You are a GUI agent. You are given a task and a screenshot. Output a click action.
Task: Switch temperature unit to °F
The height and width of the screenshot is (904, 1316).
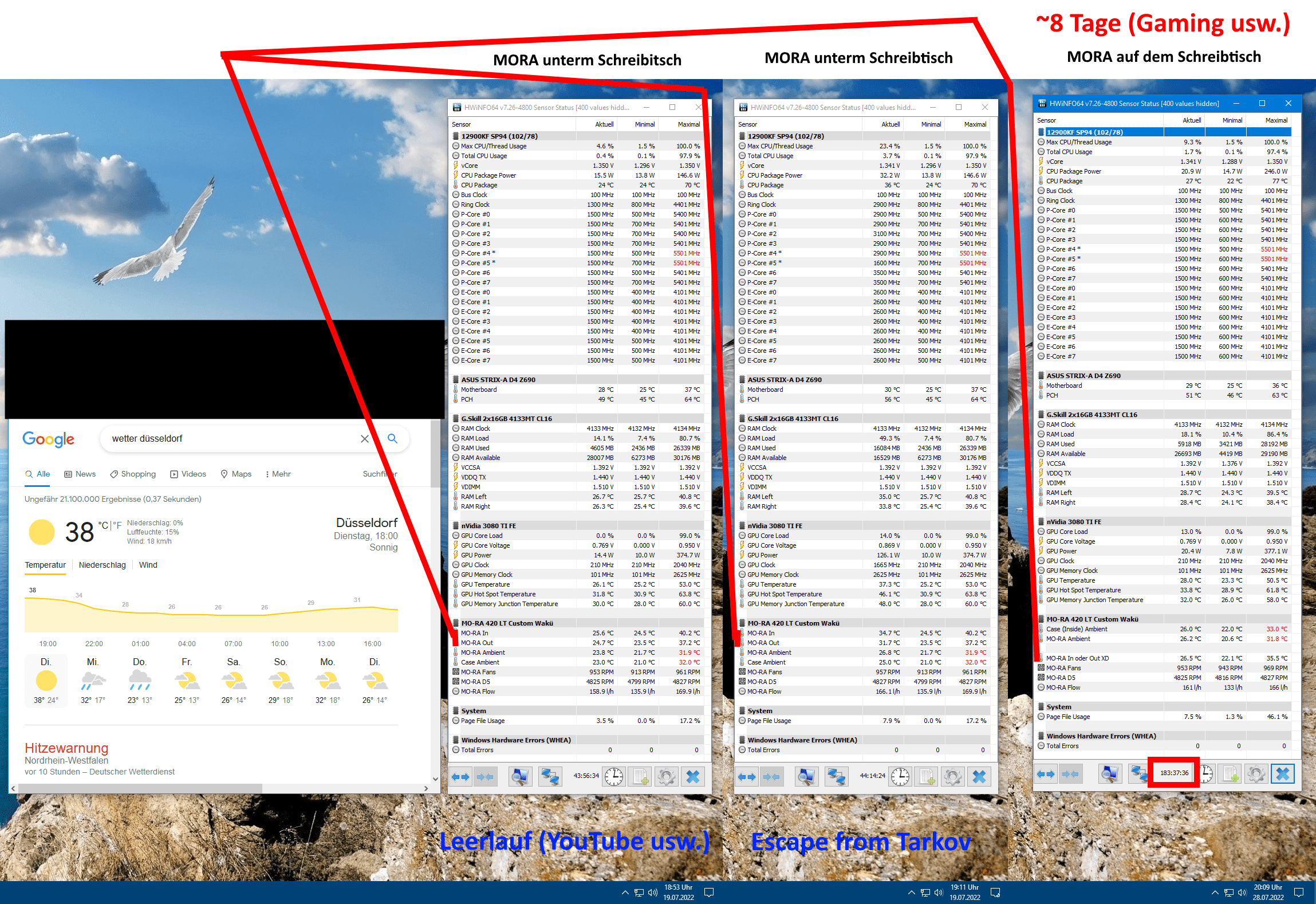click(117, 524)
